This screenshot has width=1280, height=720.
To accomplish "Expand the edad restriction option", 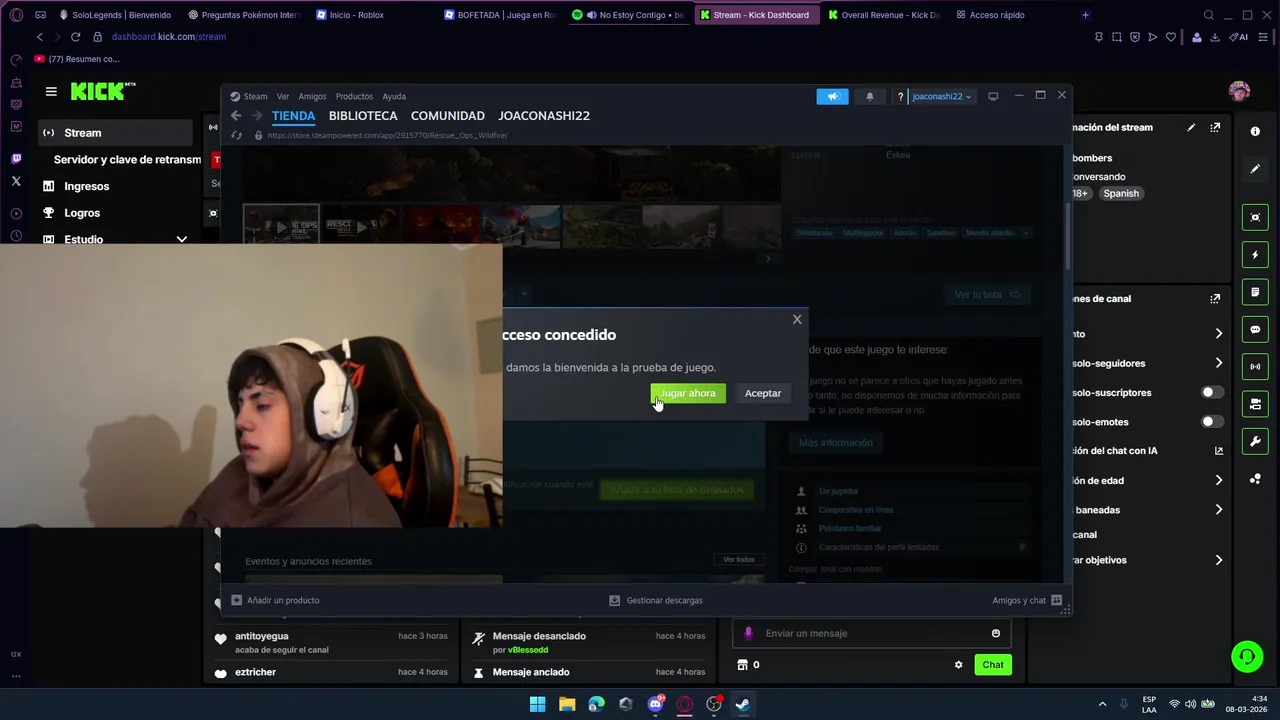I will pyautogui.click(x=1218, y=480).
